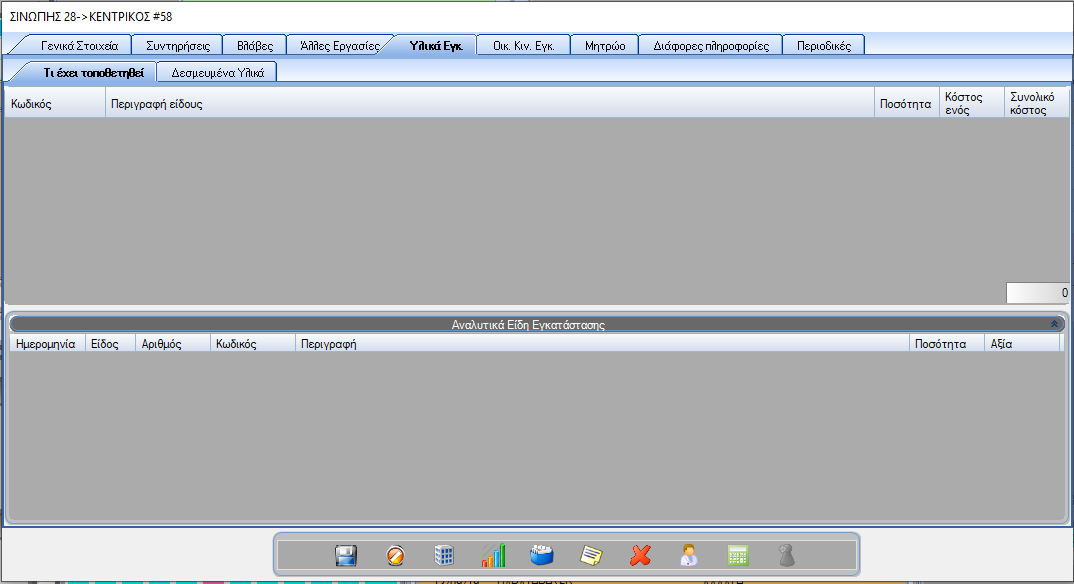Open the green calculator icon

point(738,555)
